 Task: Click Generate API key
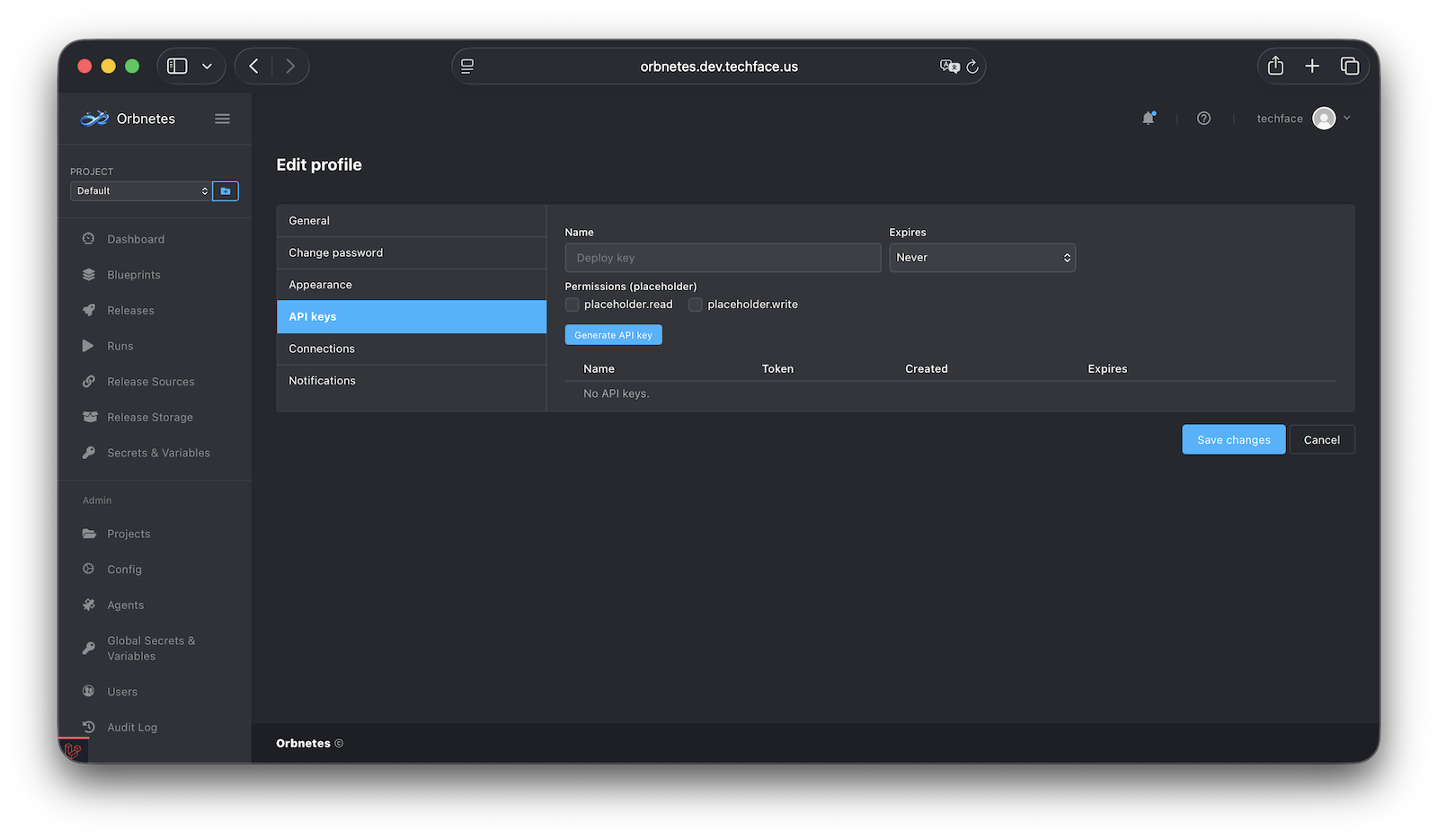[x=613, y=334]
